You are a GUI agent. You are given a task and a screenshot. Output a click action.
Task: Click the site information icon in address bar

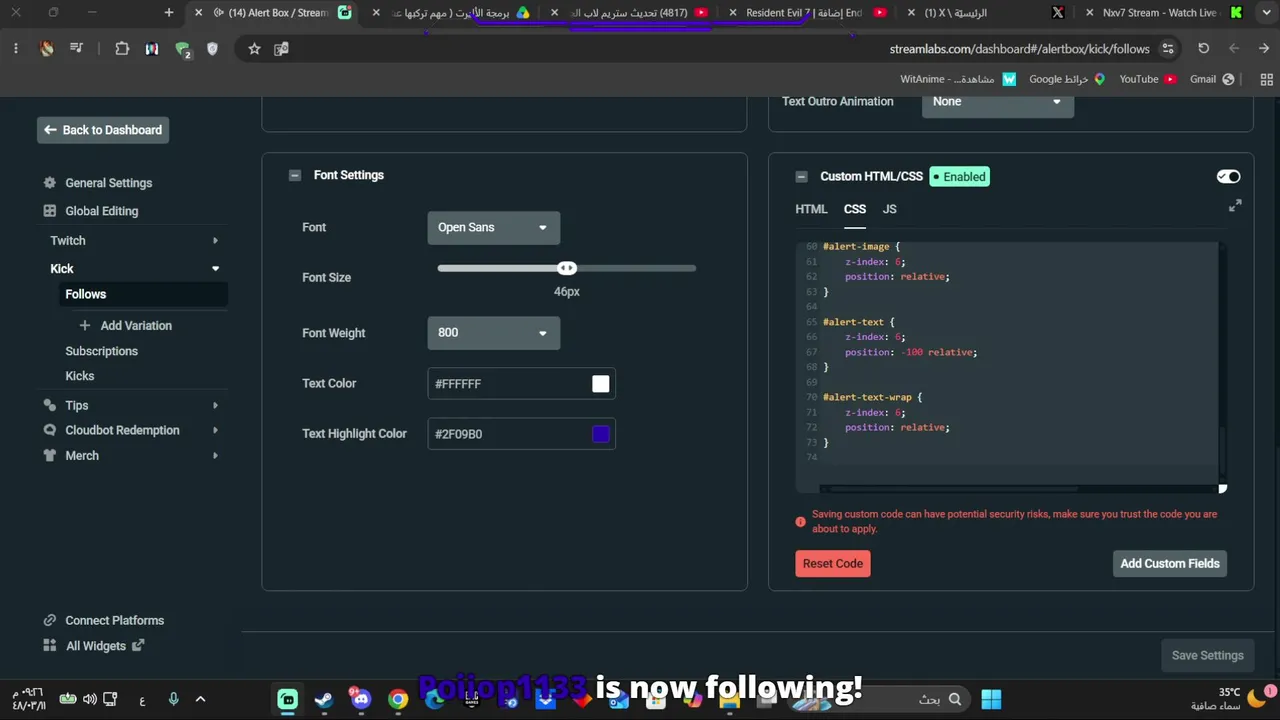(x=1168, y=49)
